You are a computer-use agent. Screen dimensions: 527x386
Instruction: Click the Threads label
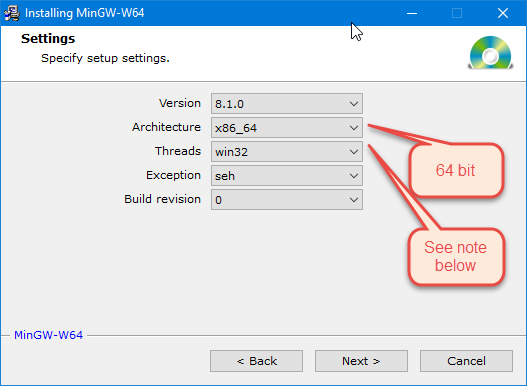[x=178, y=151]
